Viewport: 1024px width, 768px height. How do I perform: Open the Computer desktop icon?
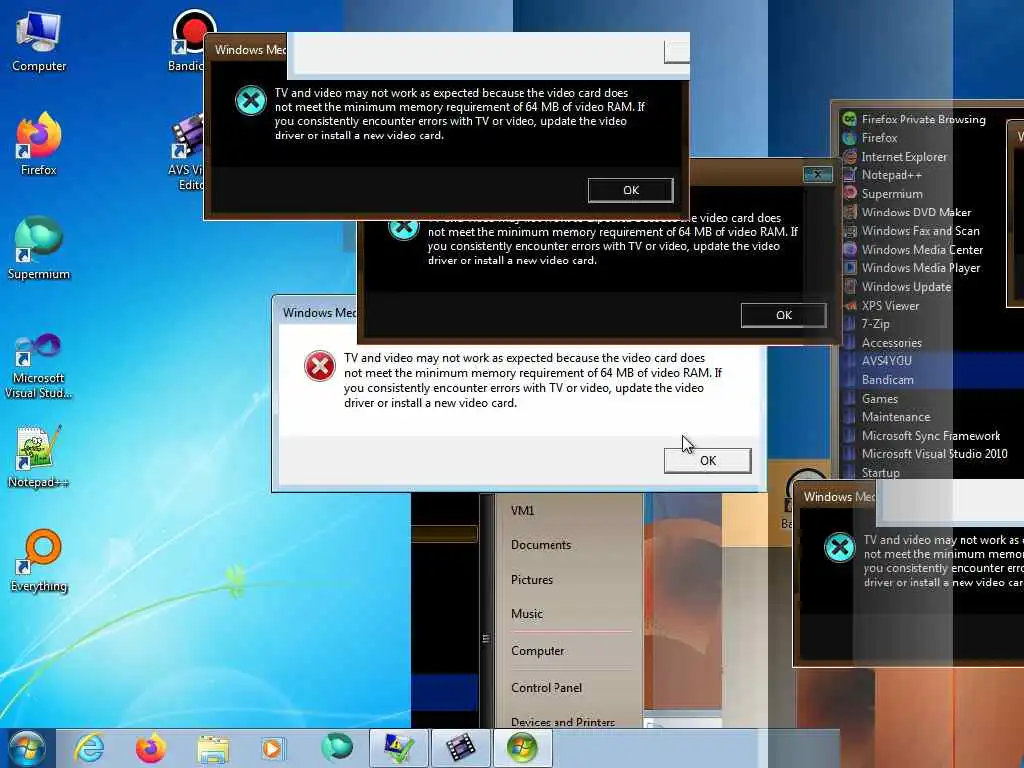(x=39, y=42)
